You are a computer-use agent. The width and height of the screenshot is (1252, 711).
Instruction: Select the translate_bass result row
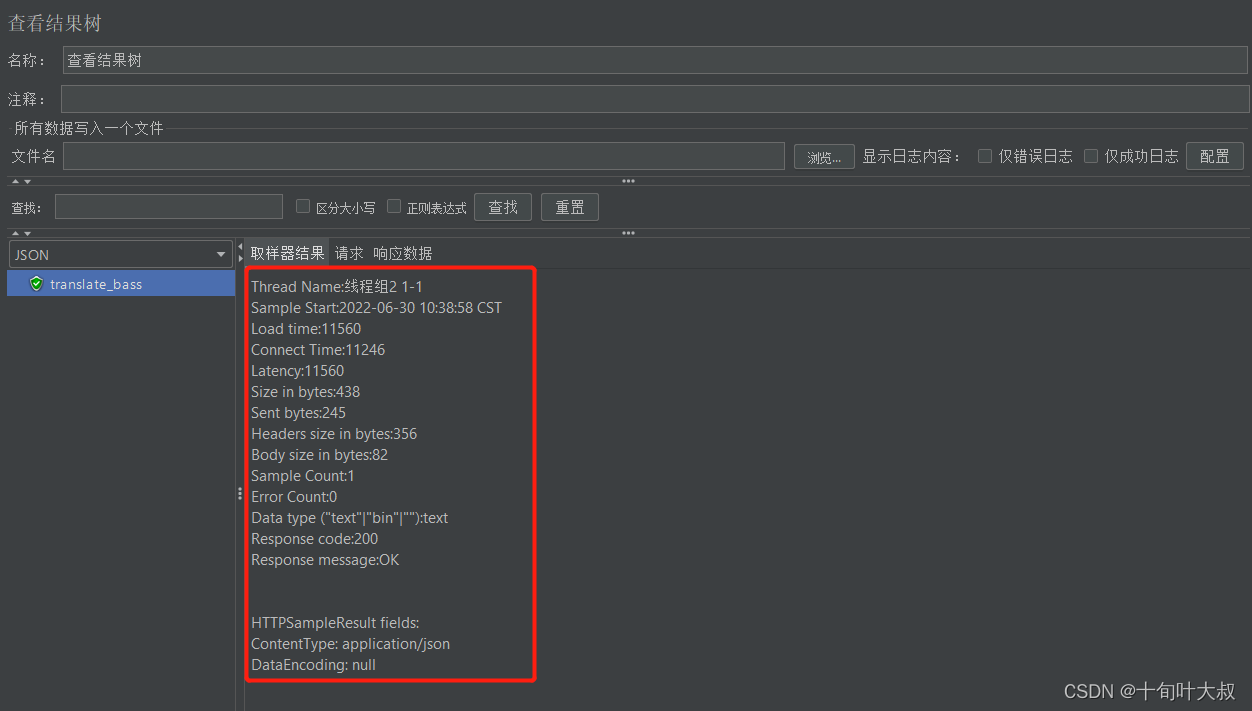pyautogui.click(x=121, y=284)
